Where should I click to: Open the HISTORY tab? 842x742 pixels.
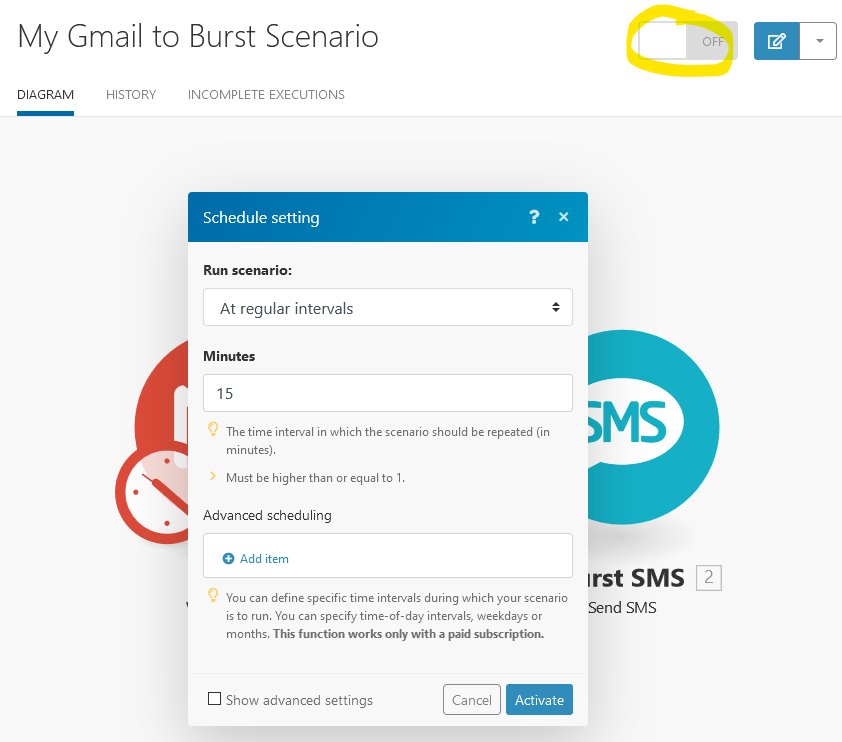click(x=131, y=94)
